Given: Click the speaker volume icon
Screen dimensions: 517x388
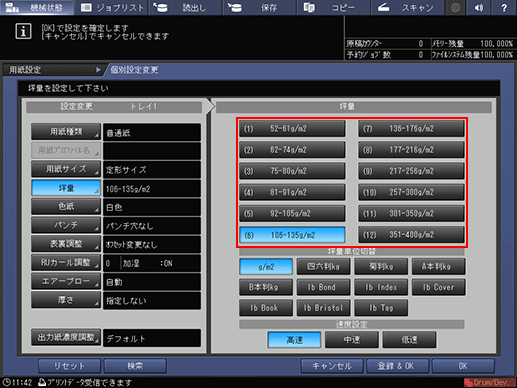Looking at the screenshot, I should pyautogui.click(x=479, y=7).
